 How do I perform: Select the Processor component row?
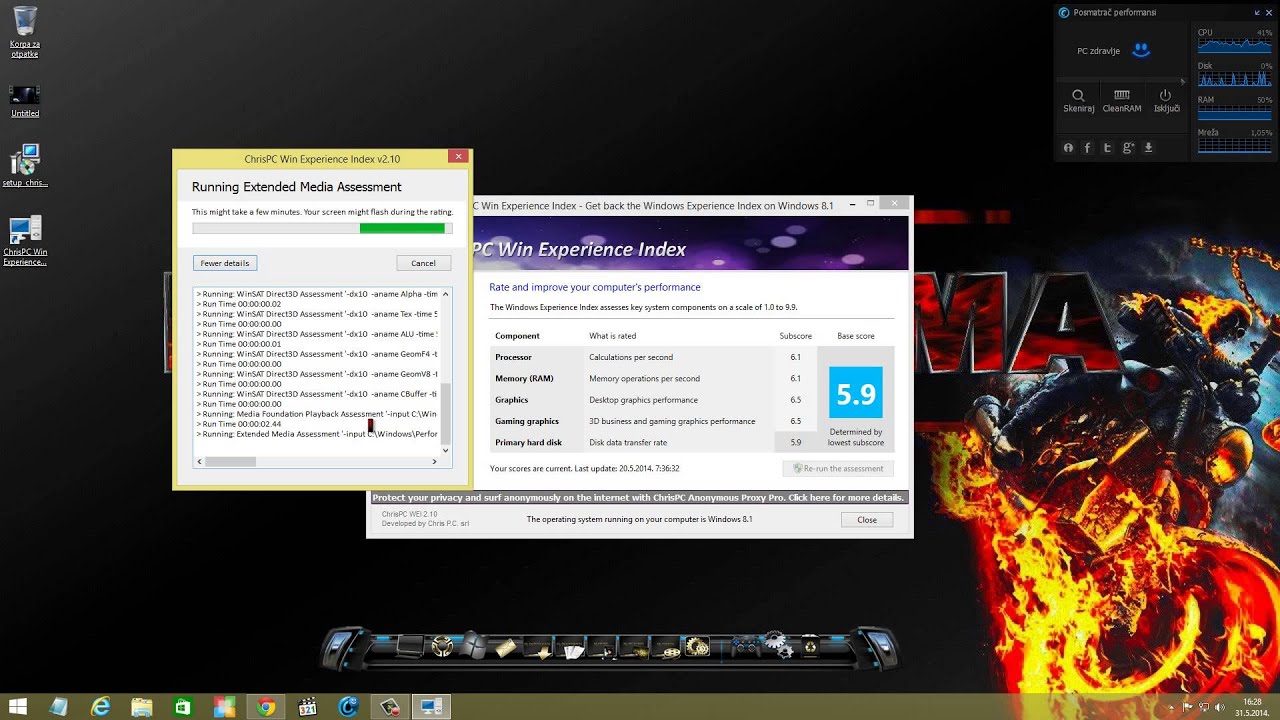pos(655,357)
